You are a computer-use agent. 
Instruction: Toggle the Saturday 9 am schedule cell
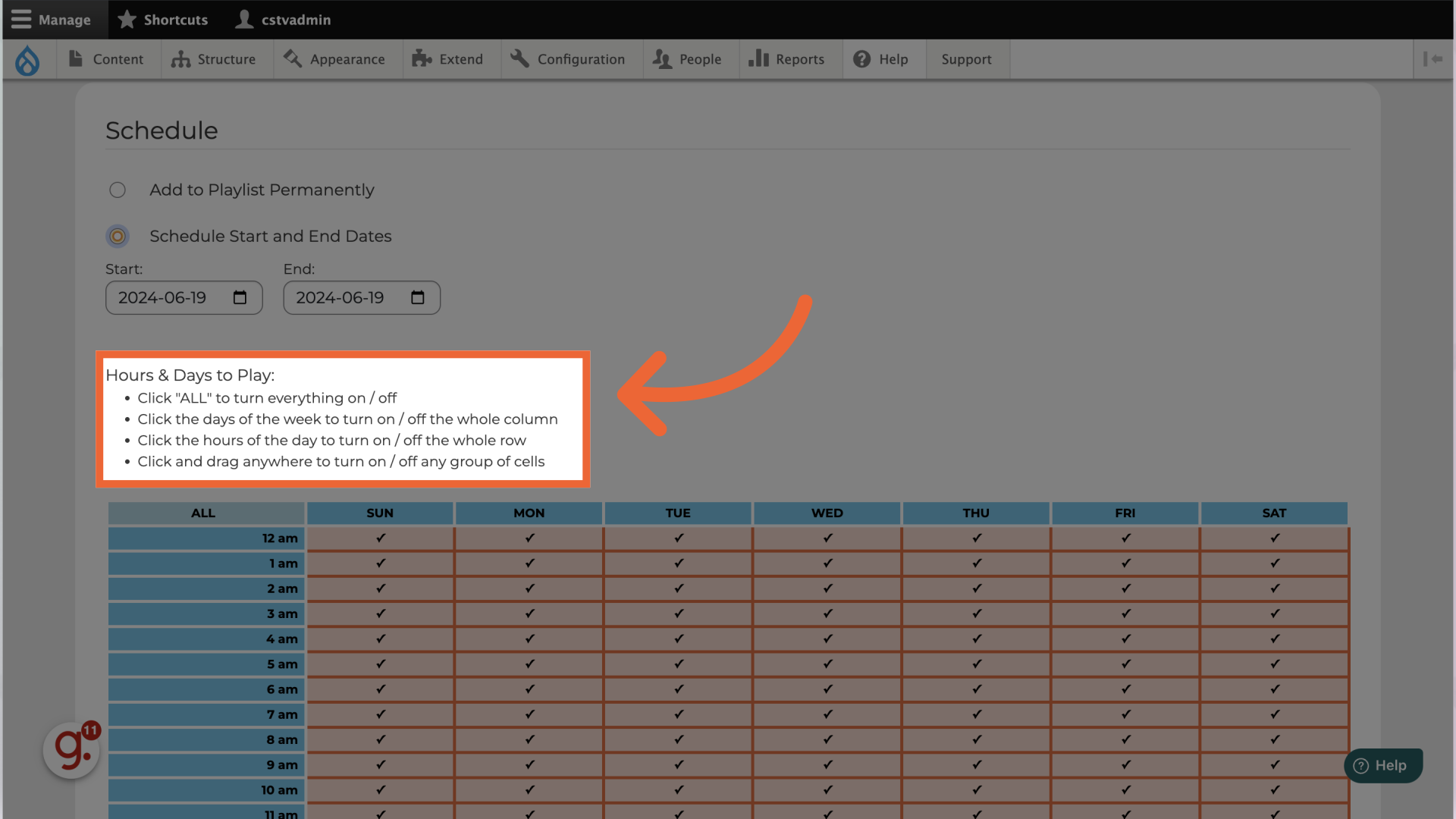[x=1274, y=764]
